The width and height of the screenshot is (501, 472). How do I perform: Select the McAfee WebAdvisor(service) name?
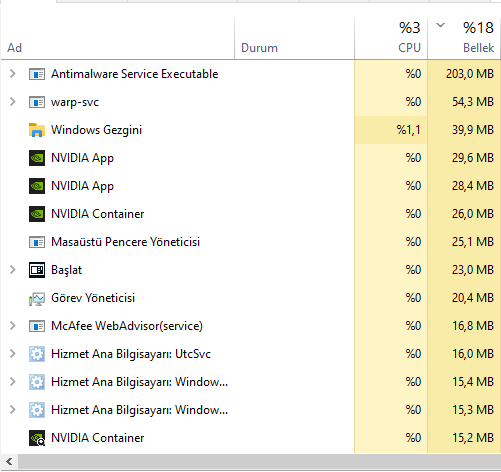click(127, 326)
